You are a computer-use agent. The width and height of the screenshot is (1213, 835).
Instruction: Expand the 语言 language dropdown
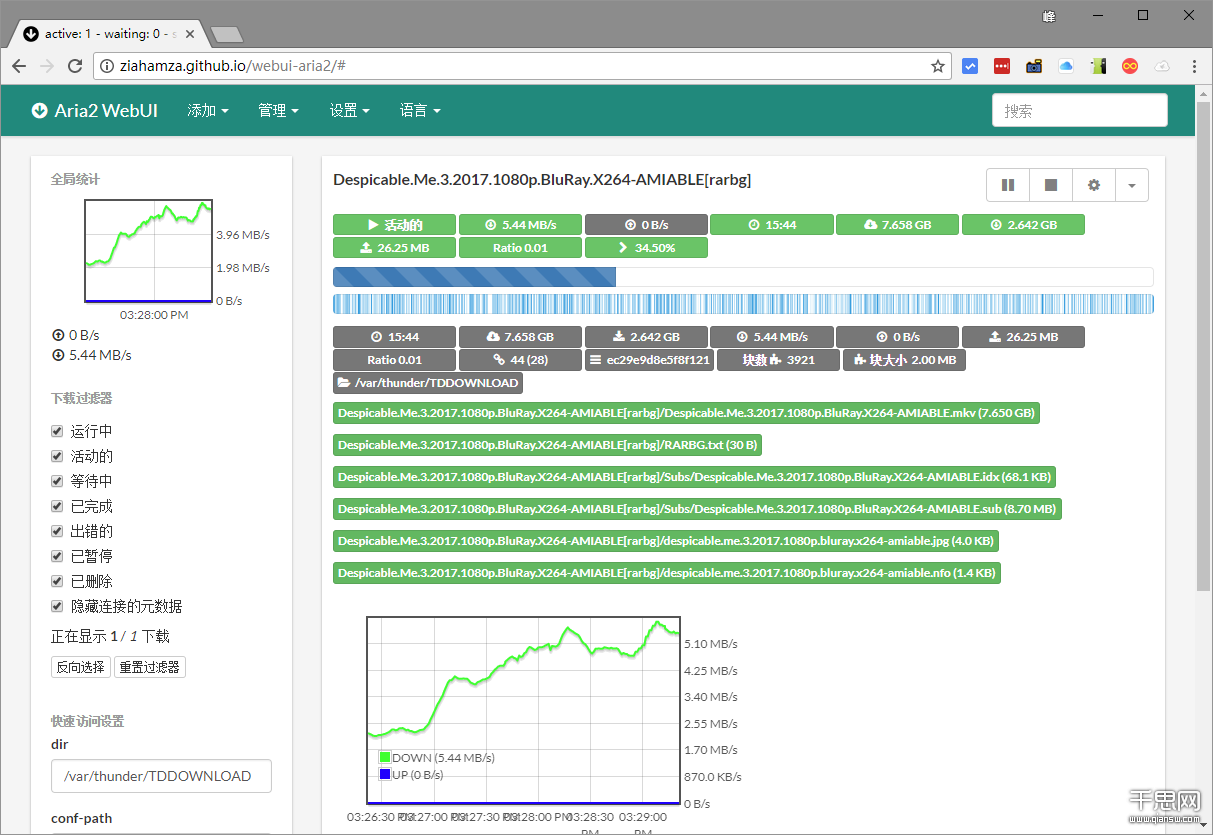420,110
